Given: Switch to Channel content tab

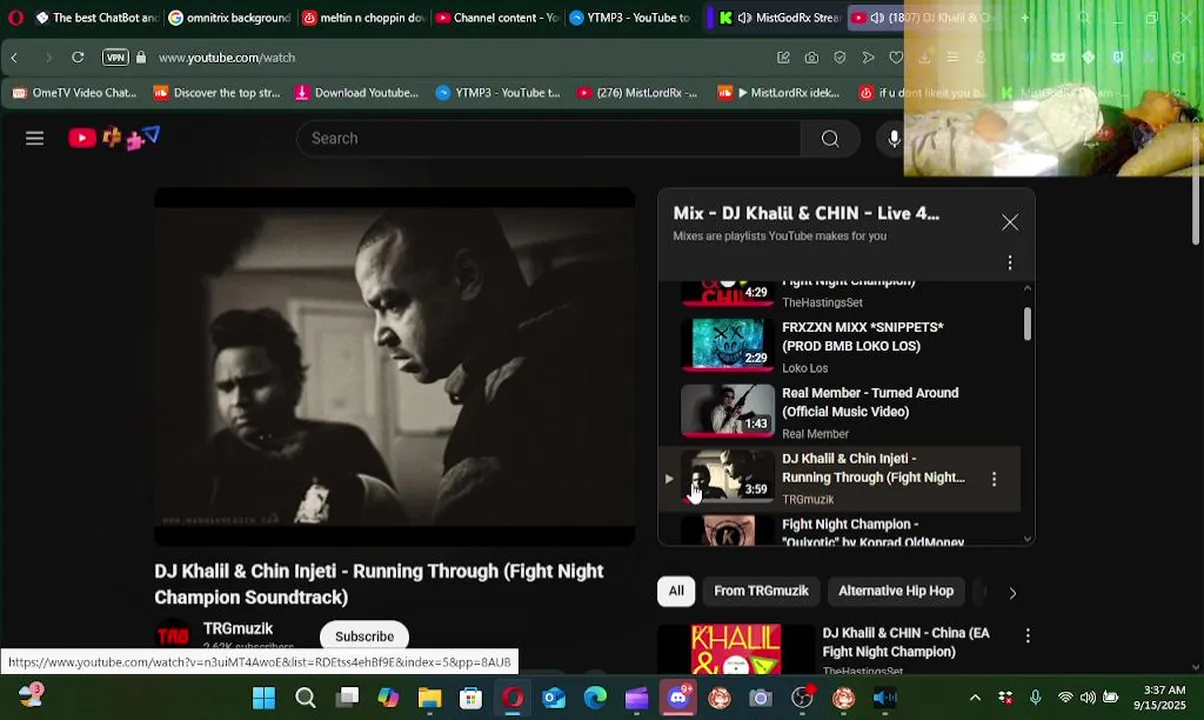Looking at the screenshot, I should coord(497,17).
